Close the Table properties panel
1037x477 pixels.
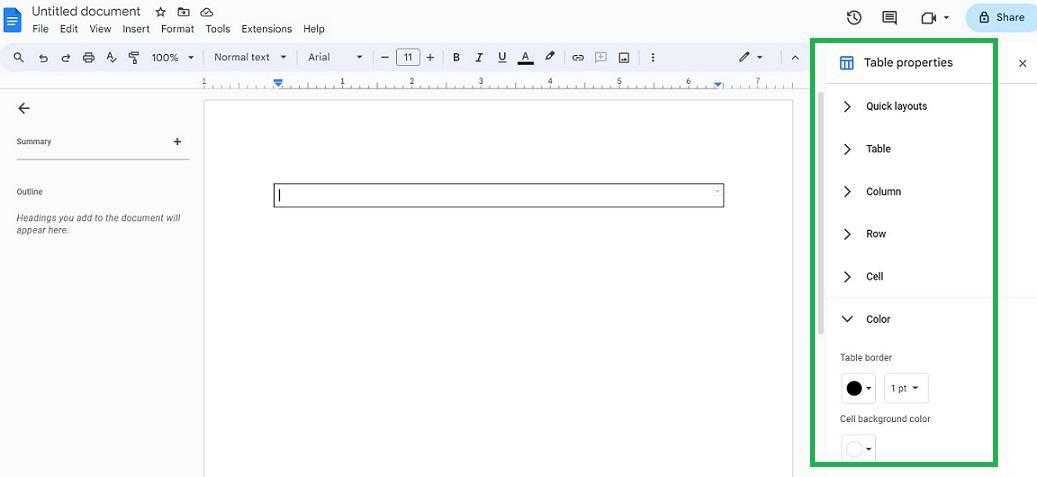[1022, 64]
